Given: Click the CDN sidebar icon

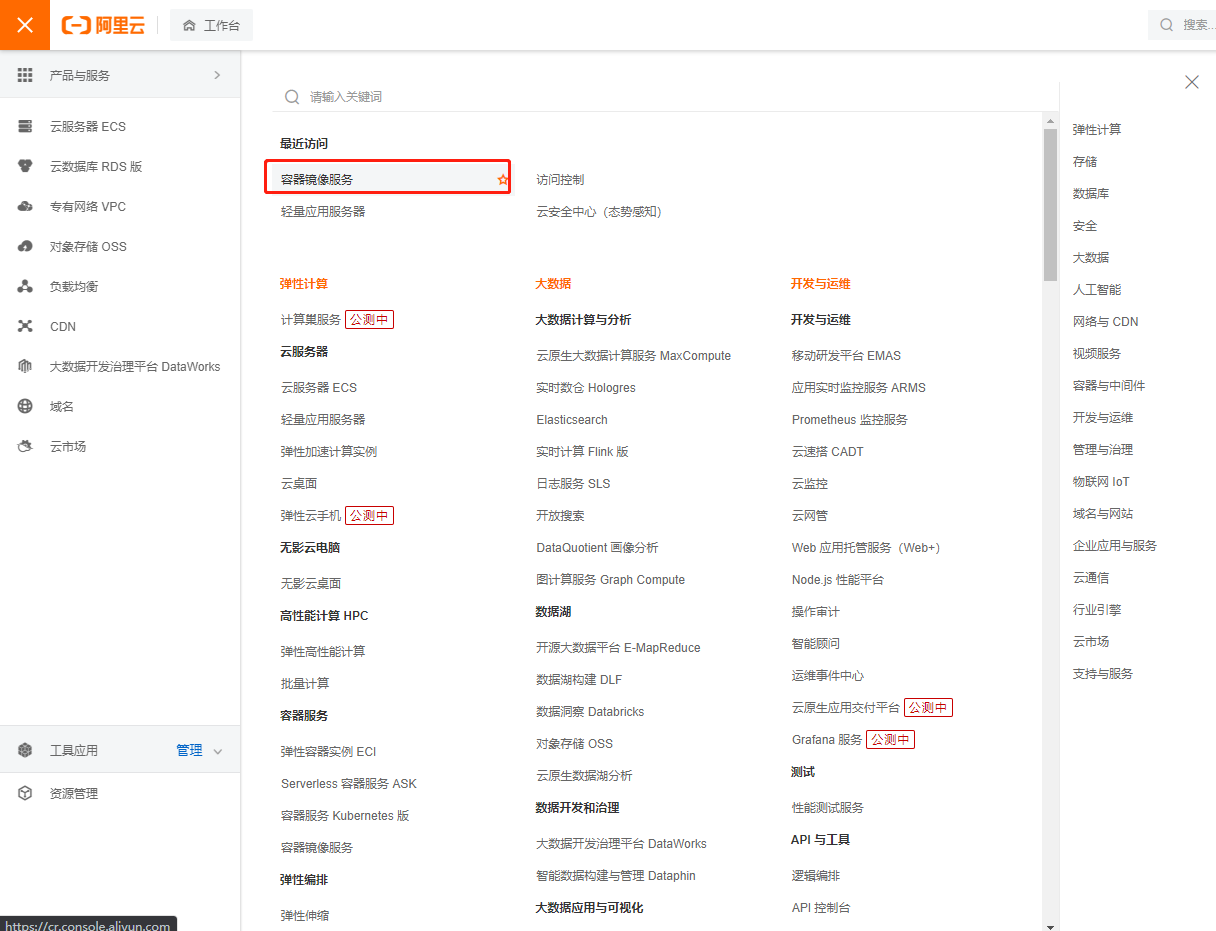Looking at the screenshot, I should tap(26, 326).
